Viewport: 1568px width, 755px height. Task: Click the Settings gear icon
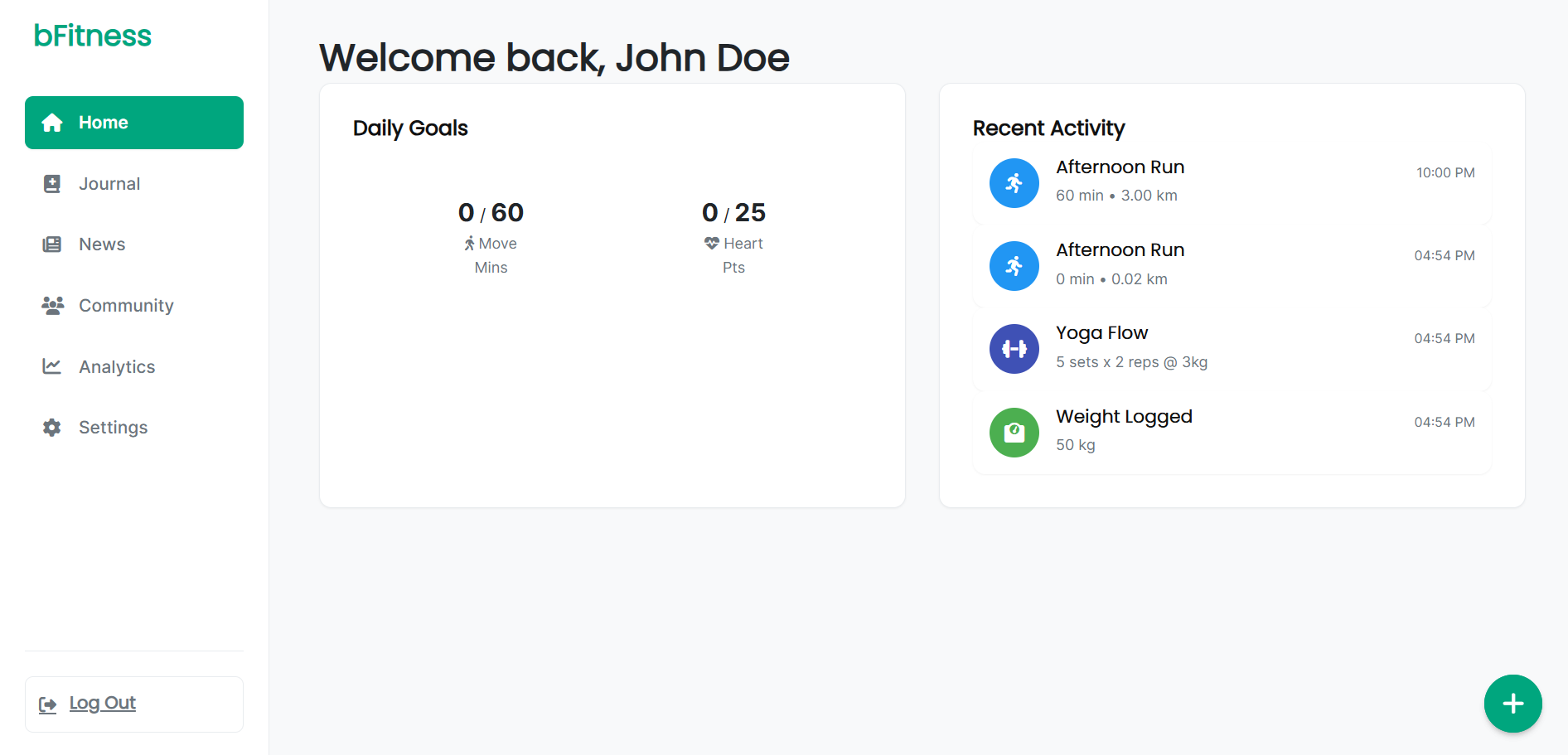pos(52,427)
